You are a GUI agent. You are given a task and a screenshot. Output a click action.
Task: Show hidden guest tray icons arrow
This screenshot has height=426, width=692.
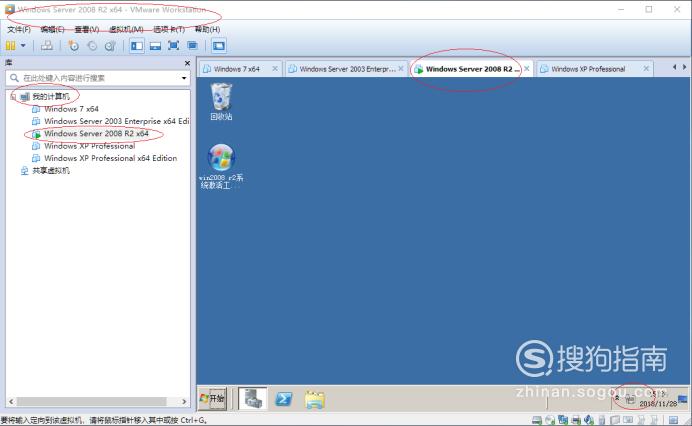(617, 397)
